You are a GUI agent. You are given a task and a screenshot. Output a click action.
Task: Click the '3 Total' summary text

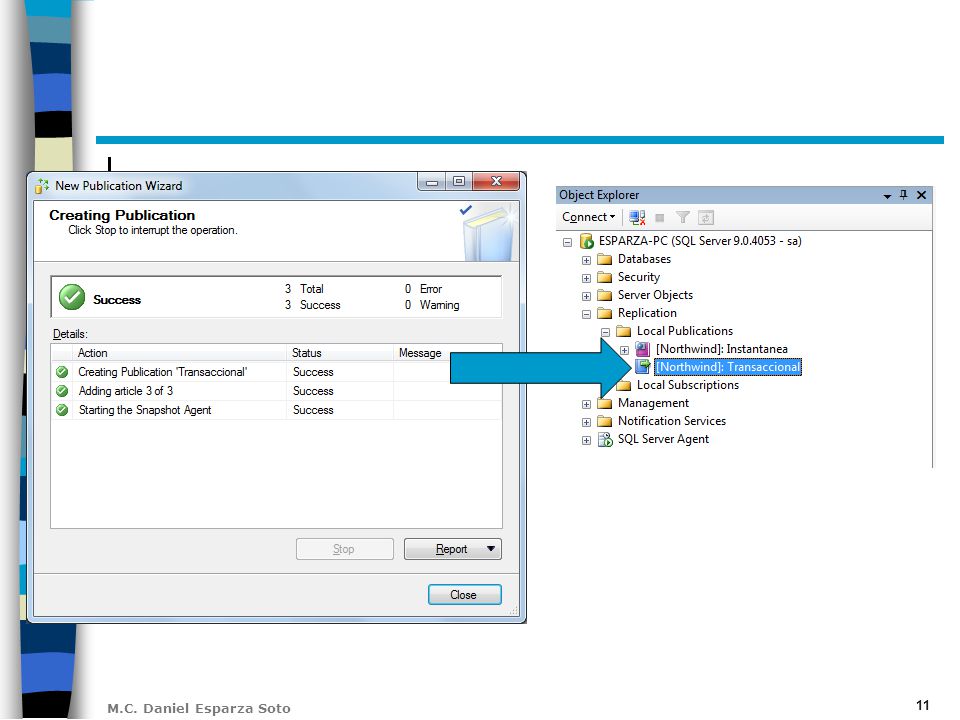(304, 288)
